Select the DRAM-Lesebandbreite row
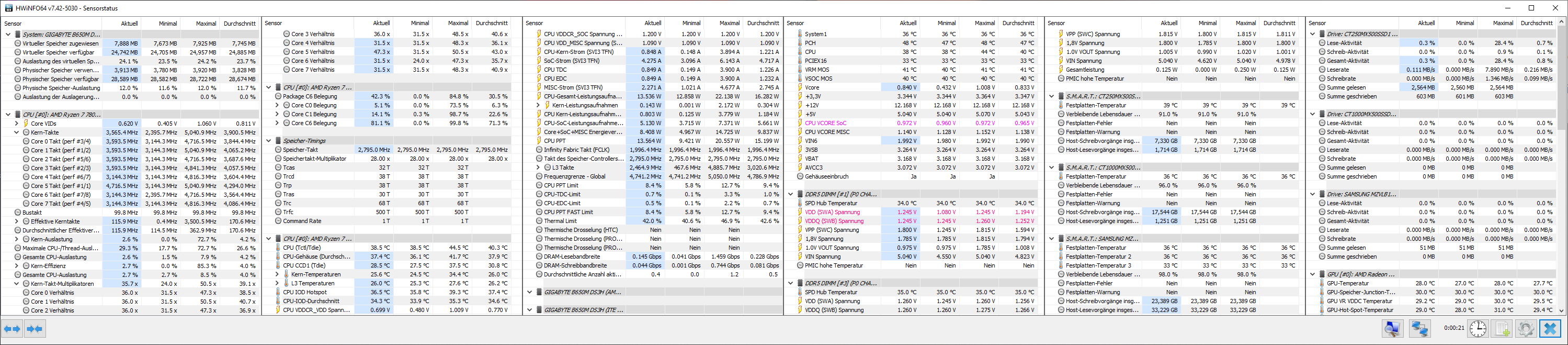The image size is (1568, 345). (653, 257)
